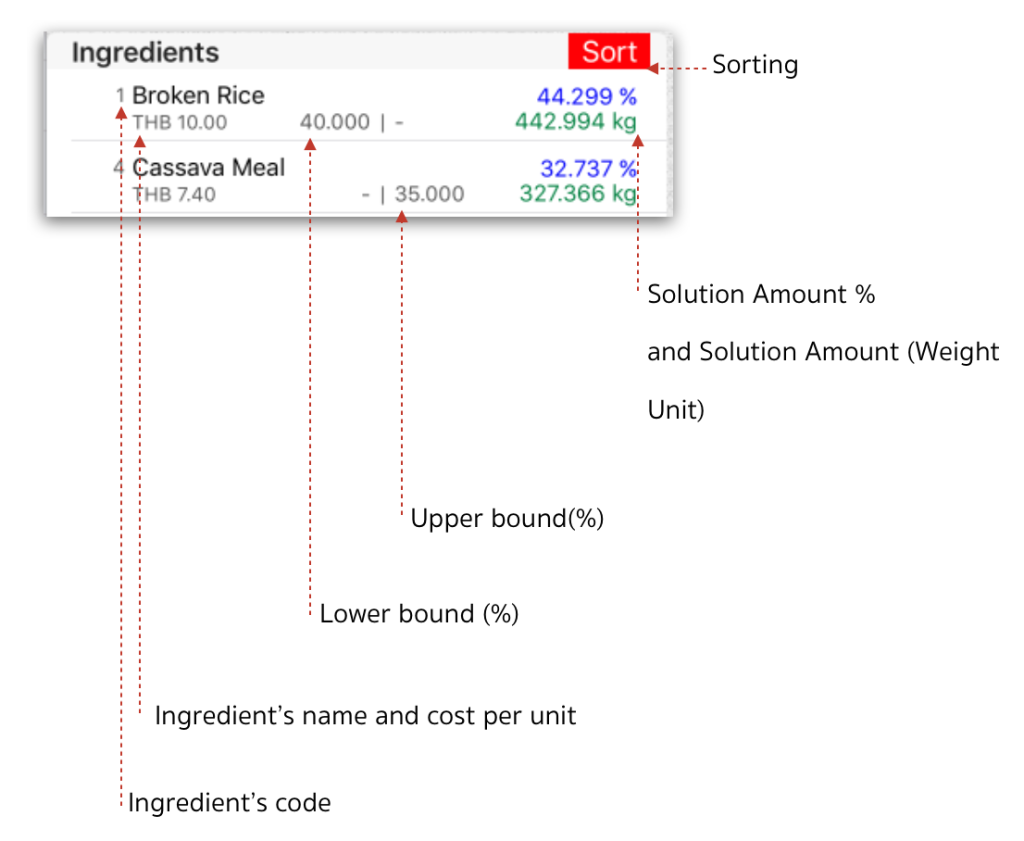Click the 442.994 kg weight value

point(575,122)
